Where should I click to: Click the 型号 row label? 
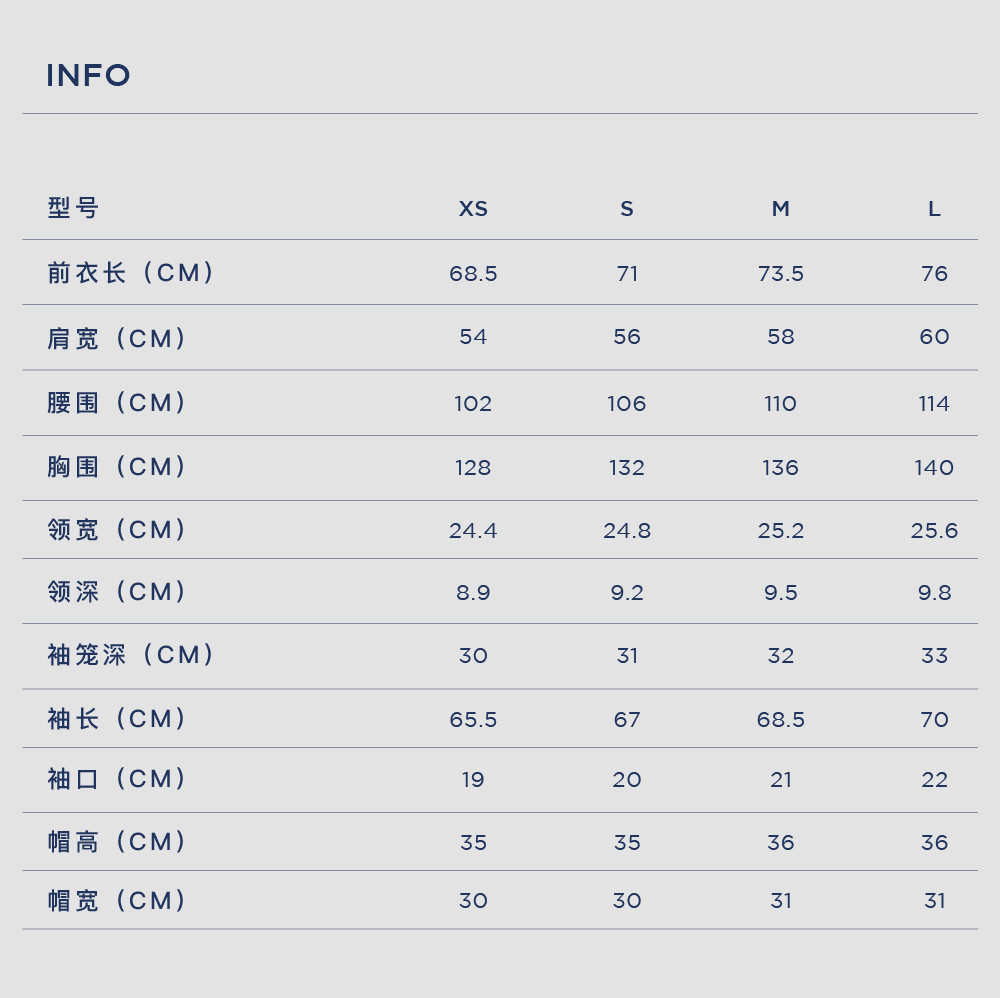tap(73, 208)
